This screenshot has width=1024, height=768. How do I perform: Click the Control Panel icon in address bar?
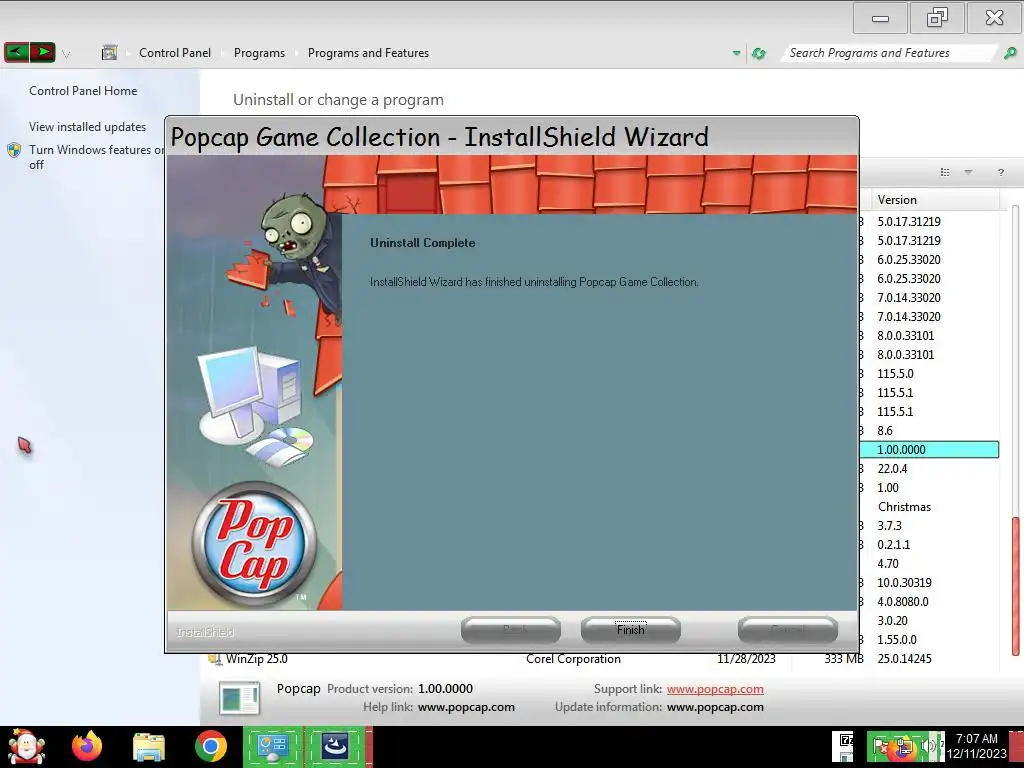click(109, 53)
